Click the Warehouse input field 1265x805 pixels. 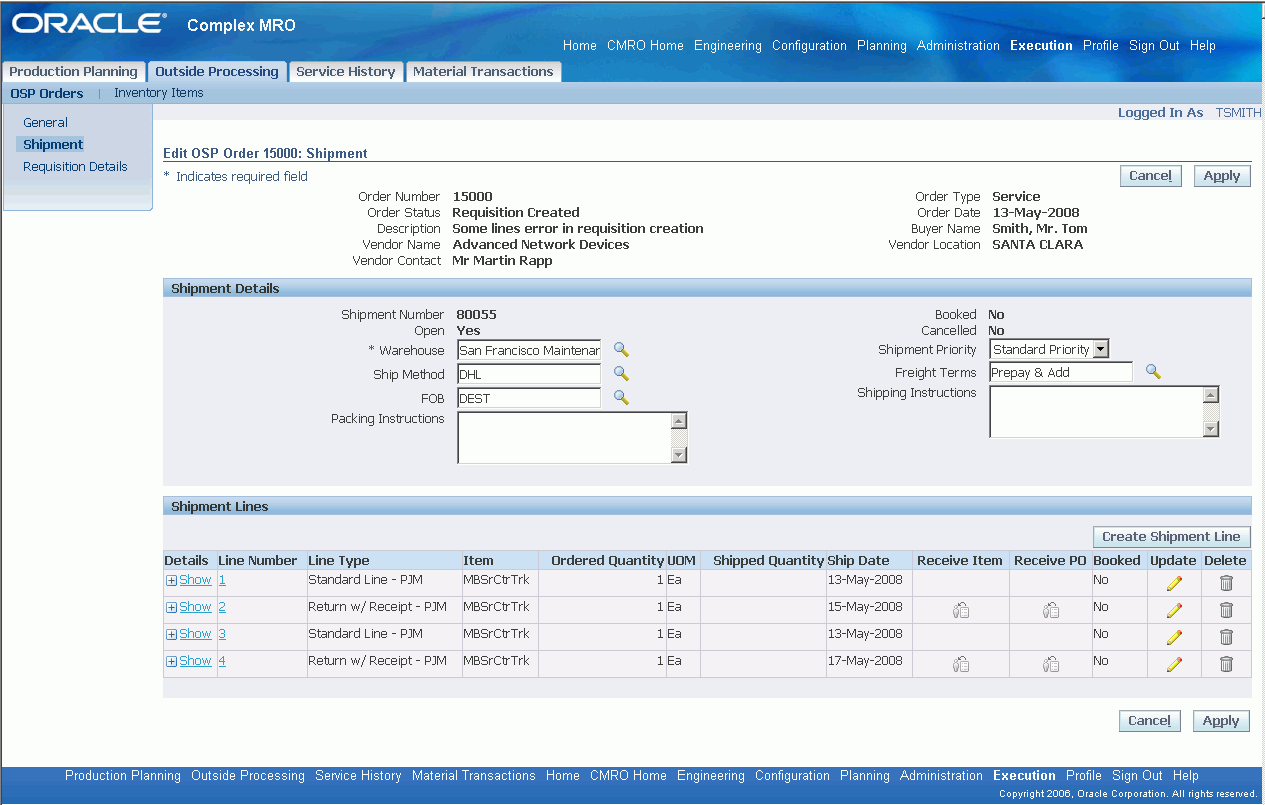[x=529, y=350]
